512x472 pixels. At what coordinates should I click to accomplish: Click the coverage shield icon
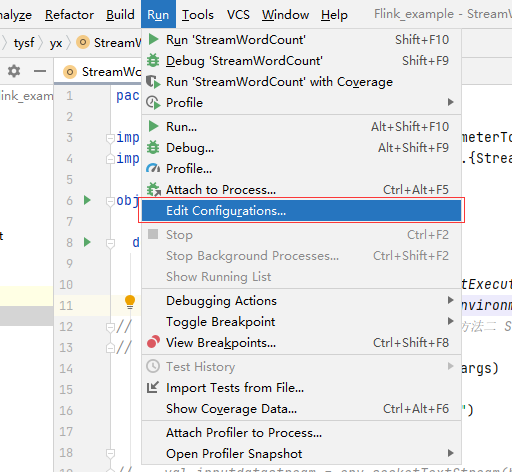(153, 82)
